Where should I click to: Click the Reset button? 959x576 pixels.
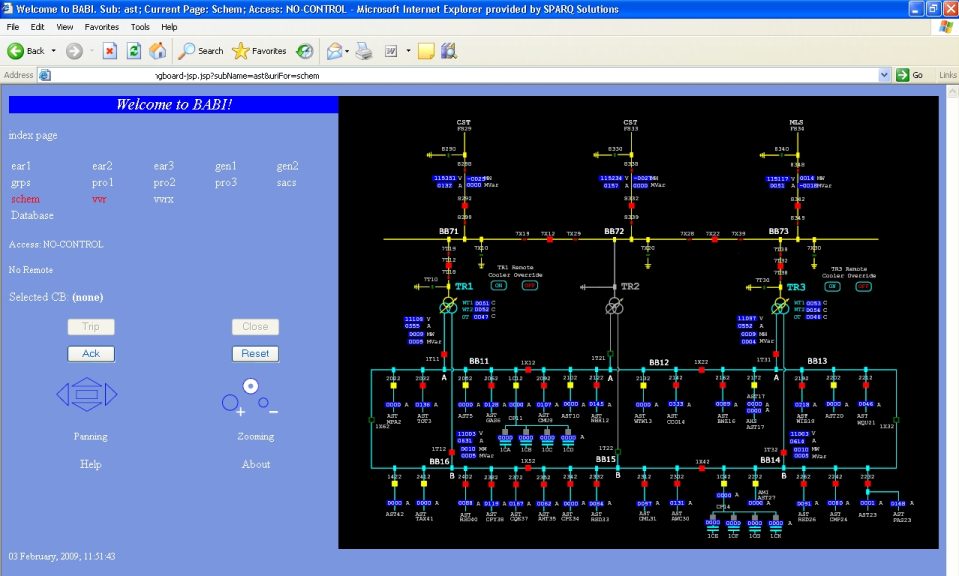click(x=255, y=353)
